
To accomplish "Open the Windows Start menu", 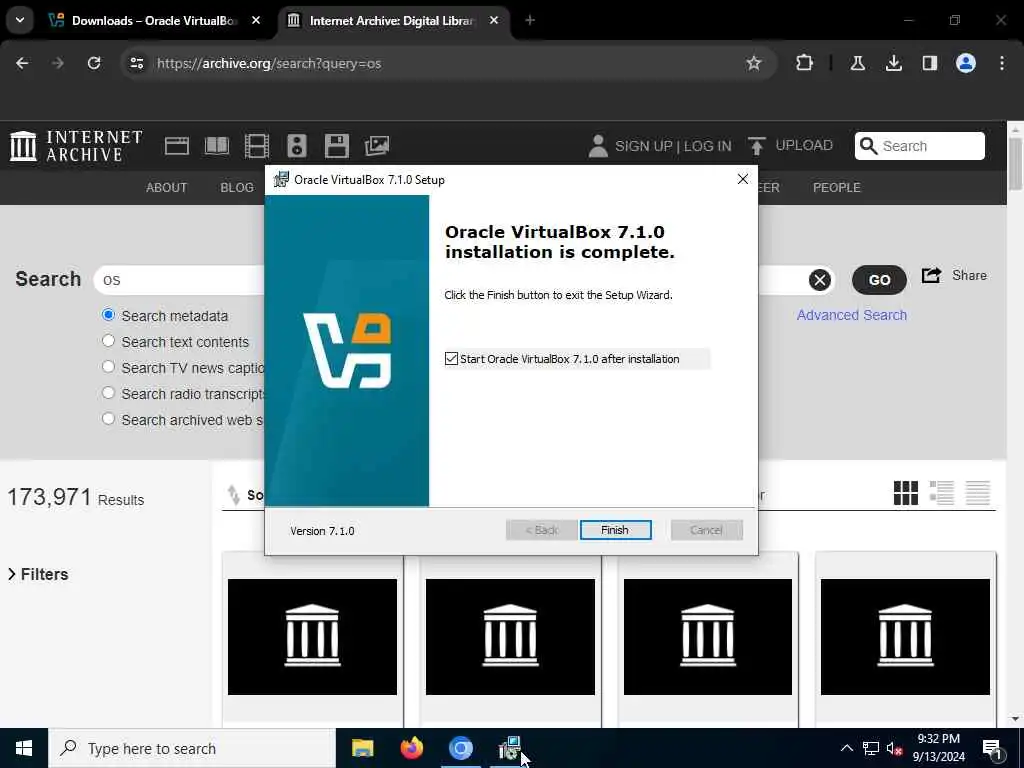I will [24, 748].
